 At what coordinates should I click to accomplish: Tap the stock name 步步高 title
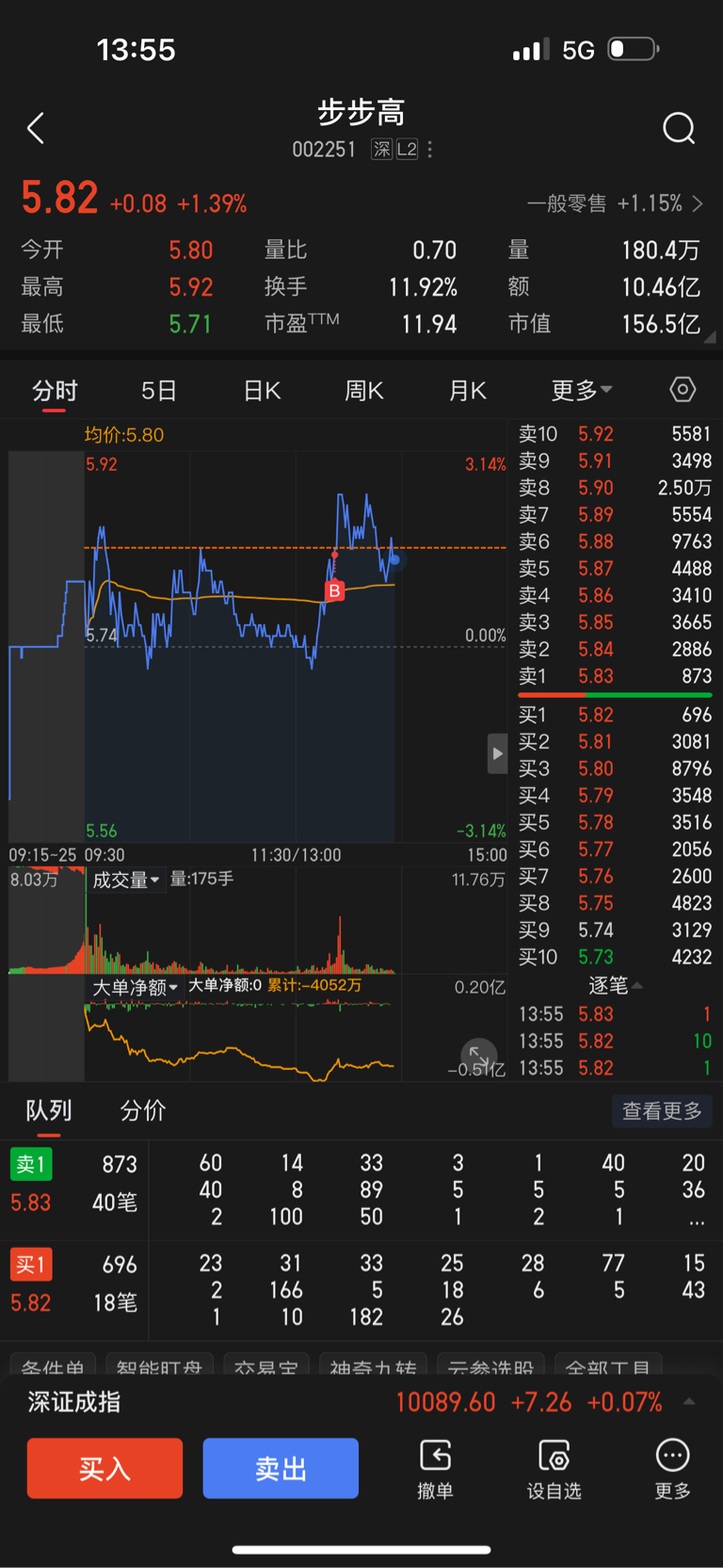[x=361, y=113]
